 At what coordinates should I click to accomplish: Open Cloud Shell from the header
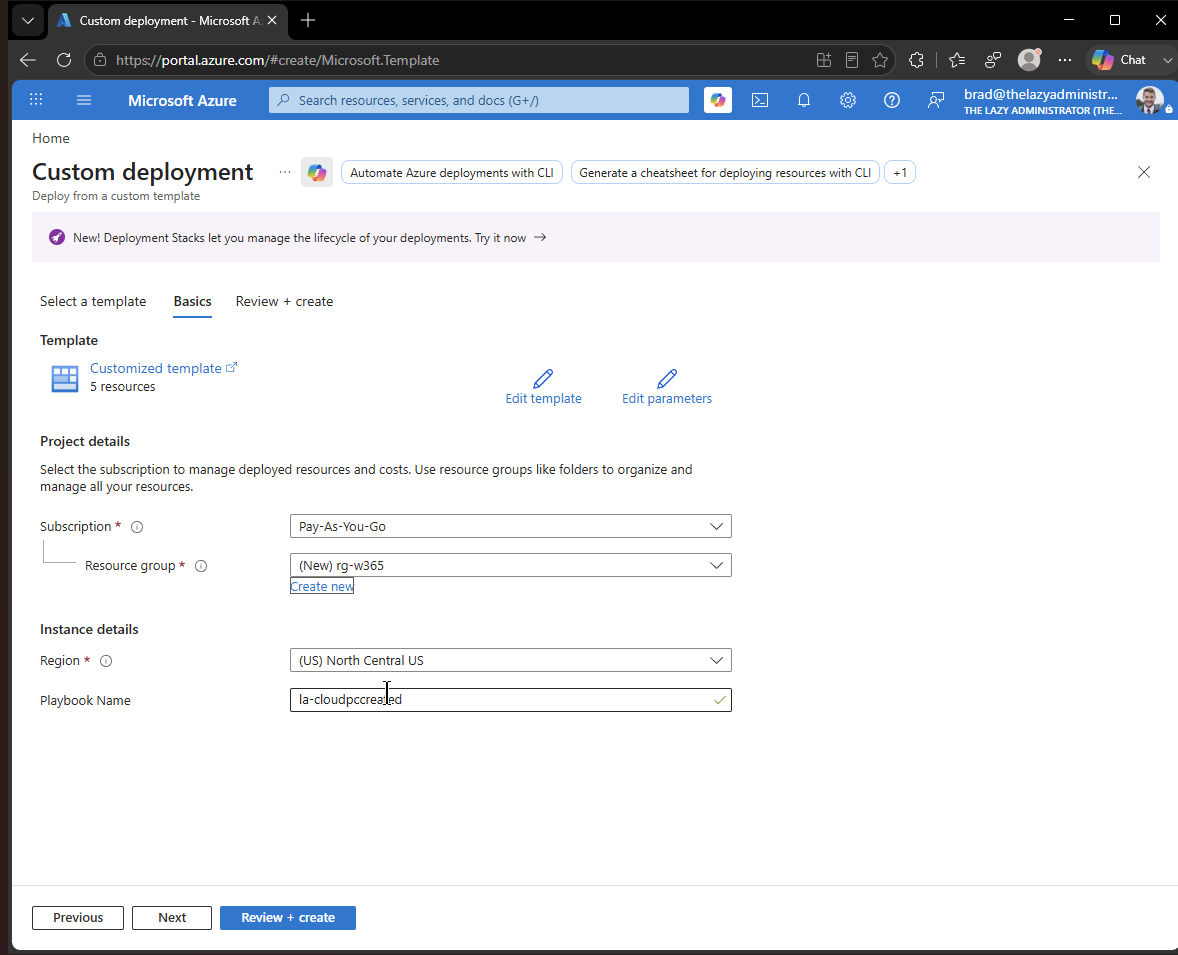[x=760, y=100]
